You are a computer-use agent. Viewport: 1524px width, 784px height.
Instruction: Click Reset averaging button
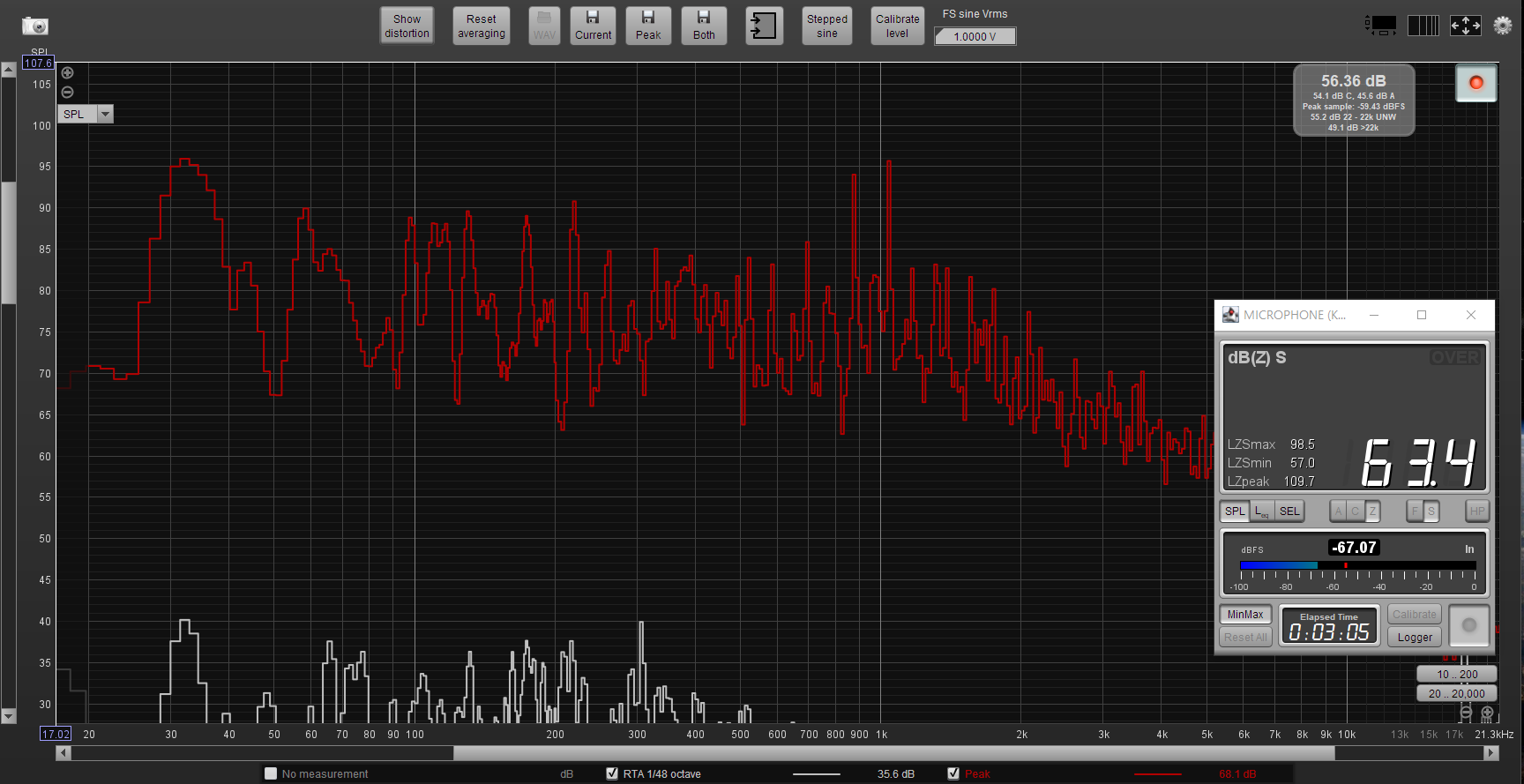point(482,26)
